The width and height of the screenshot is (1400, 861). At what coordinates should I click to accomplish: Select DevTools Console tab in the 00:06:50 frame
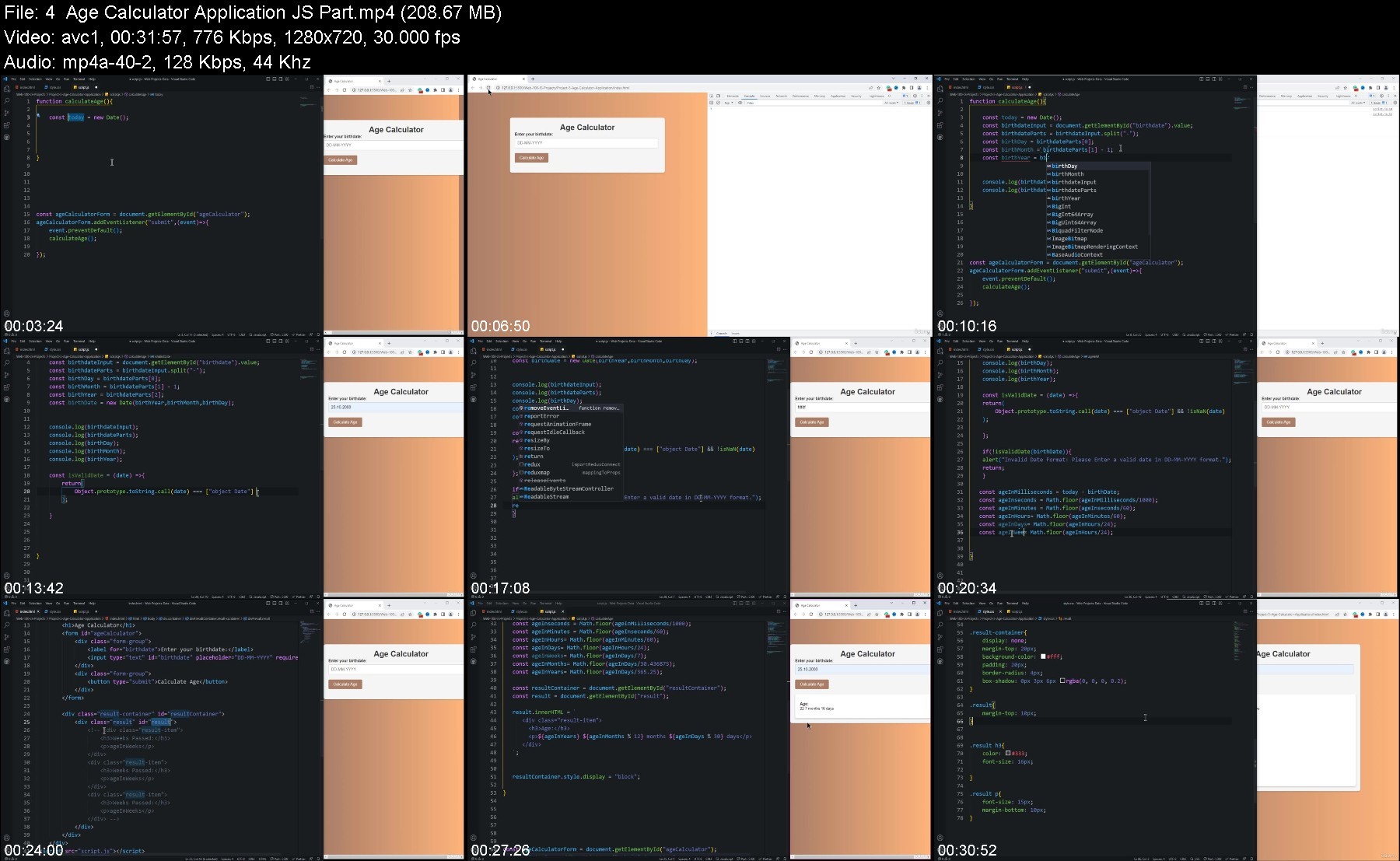[750, 96]
